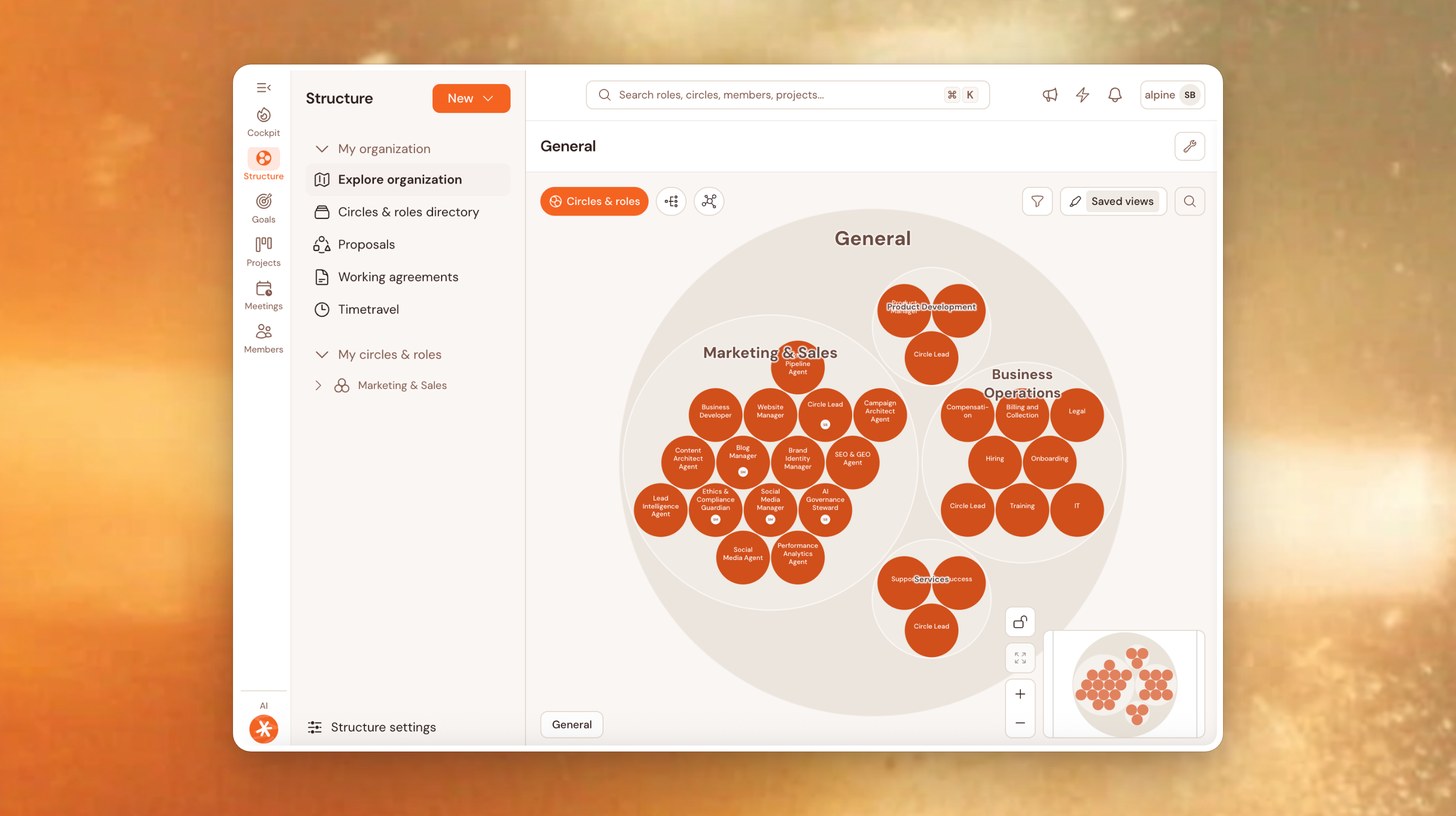Select the SEO & GEO Agent role
Viewport: 1456px width, 816px height.
pyautogui.click(x=852, y=462)
